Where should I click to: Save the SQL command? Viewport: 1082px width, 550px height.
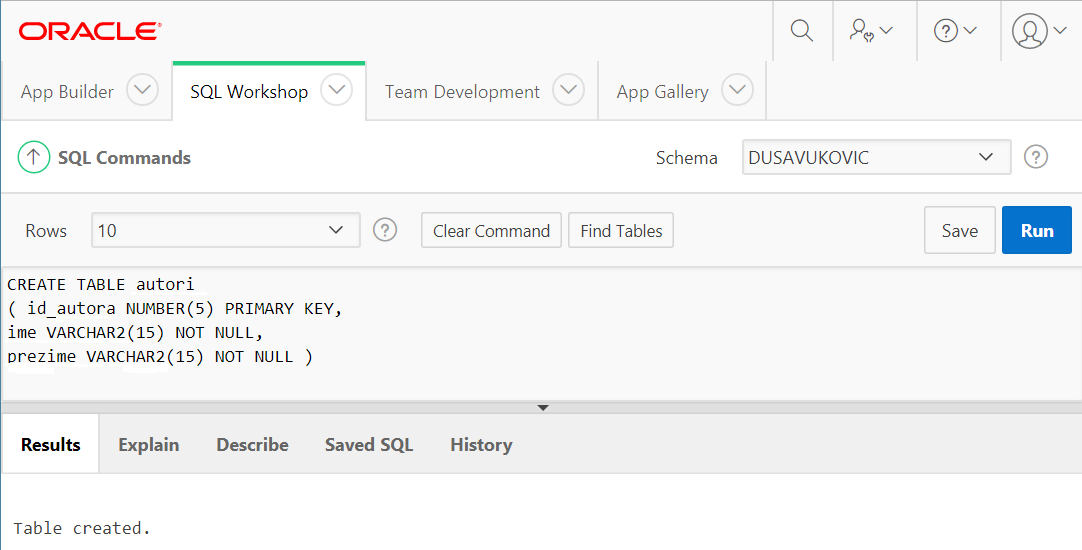coord(960,230)
